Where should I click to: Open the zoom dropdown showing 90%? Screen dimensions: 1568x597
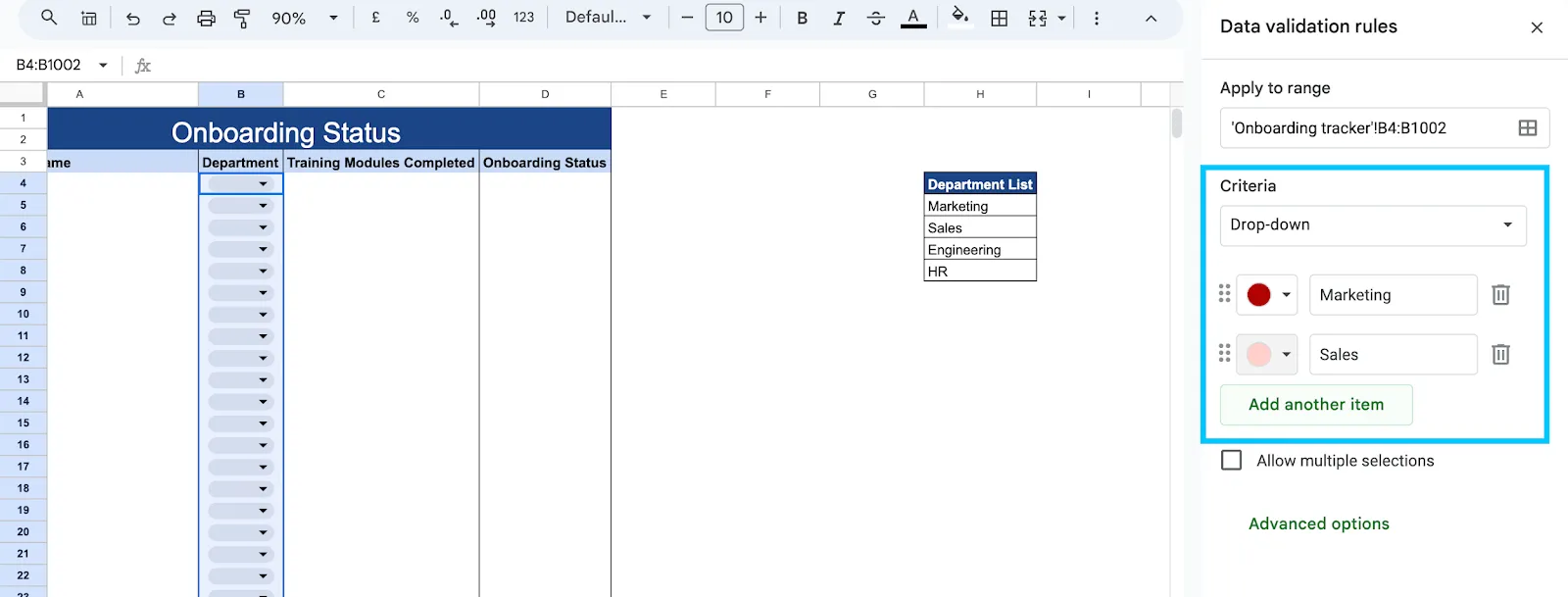(304, 18)
